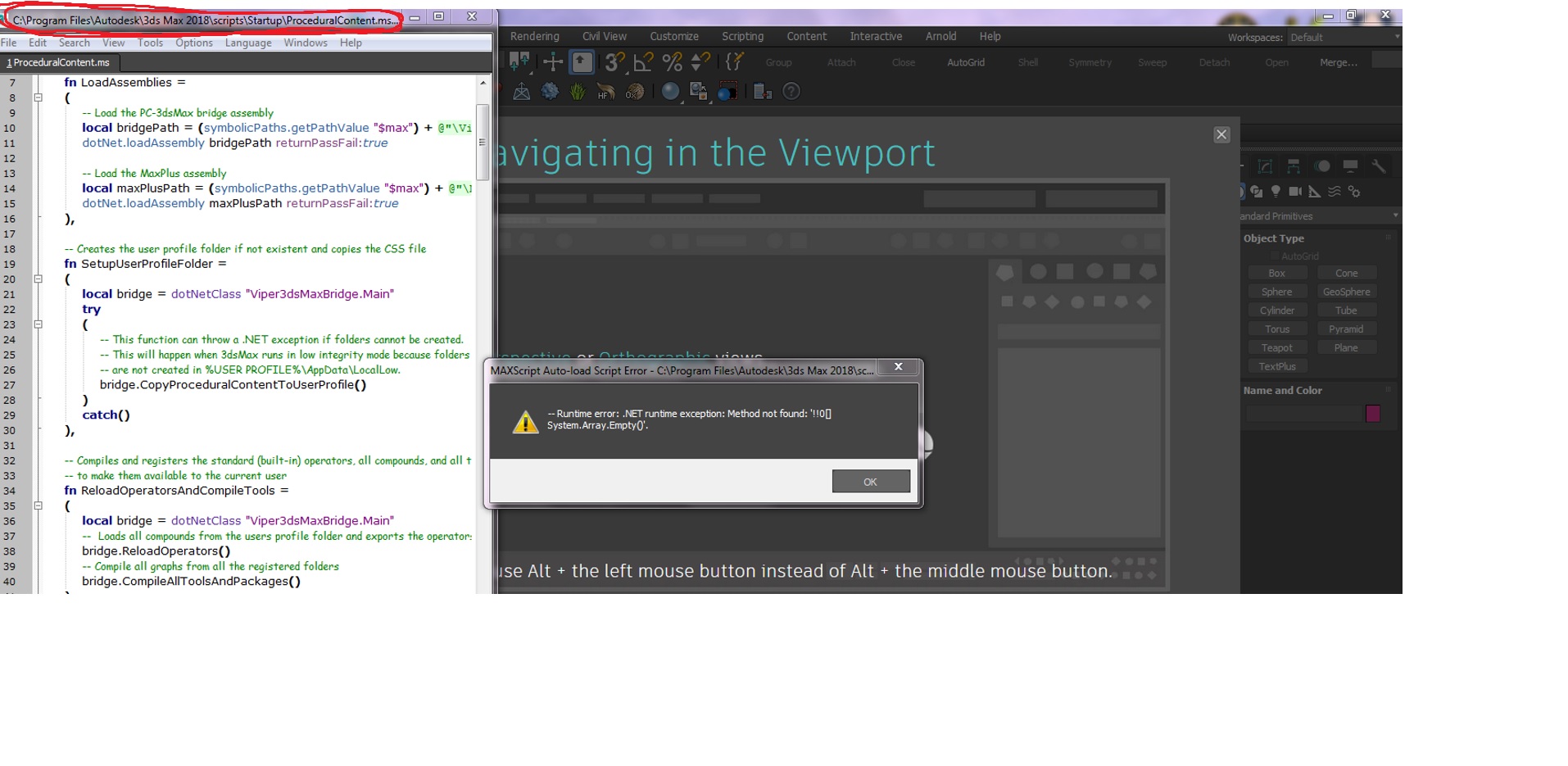Image resolution: width=1568 pixels, height=766 pixels.
Task: Switch to the Modify command panel tab
Action: click(1265, 166)
